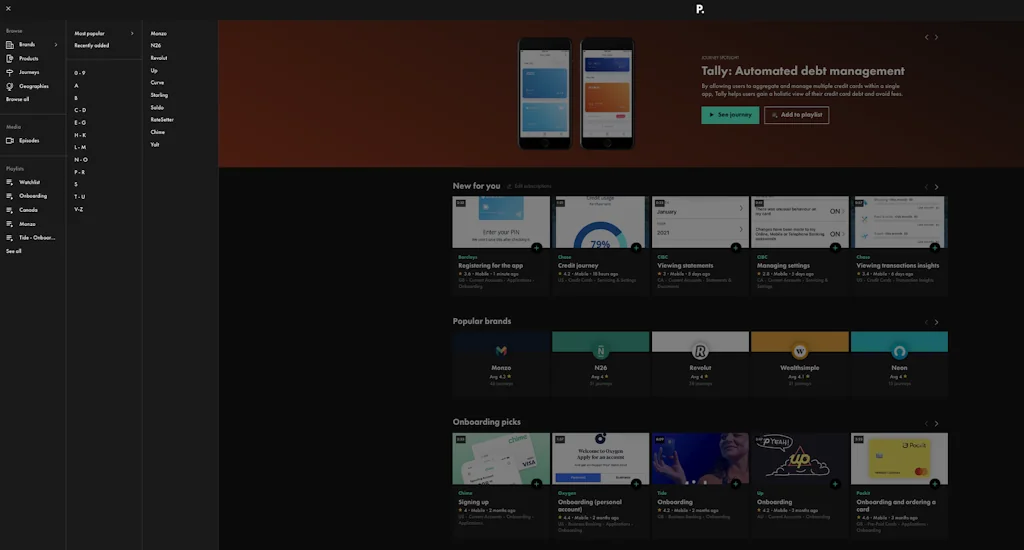Screen dimensions: 1024x550
Task: Close the browse menu with the X
Action: (8, 8)
